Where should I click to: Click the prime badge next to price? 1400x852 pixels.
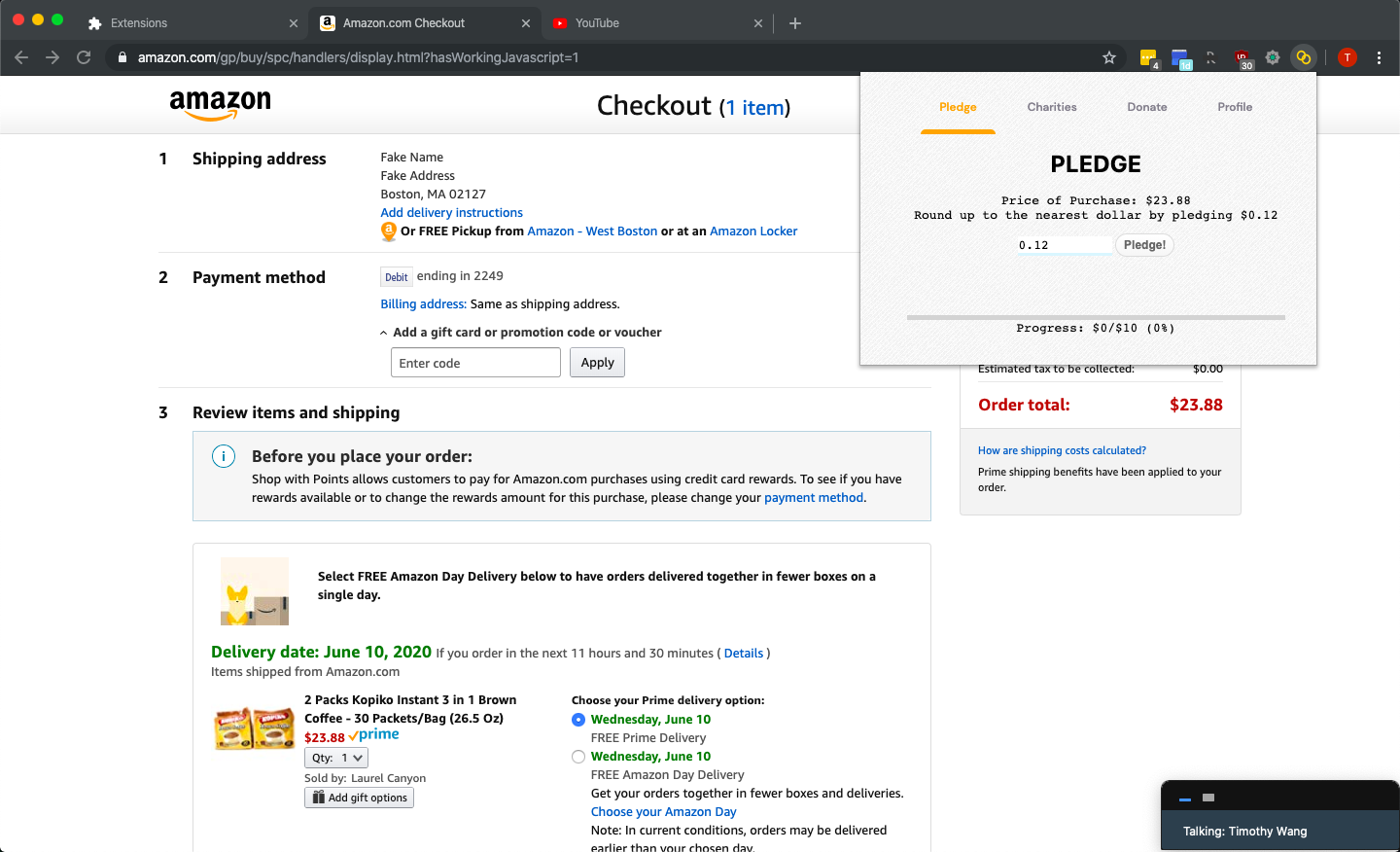374,735
